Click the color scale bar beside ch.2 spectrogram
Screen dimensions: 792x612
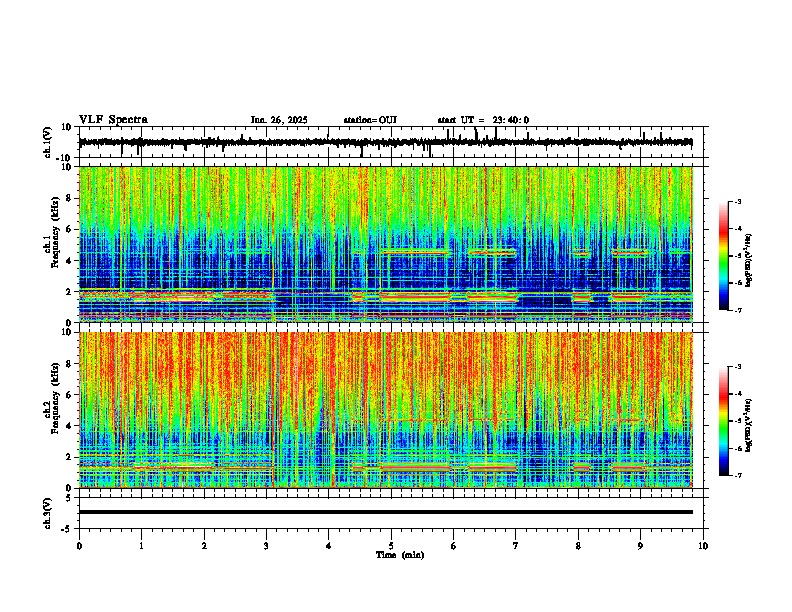click(724, 421)
